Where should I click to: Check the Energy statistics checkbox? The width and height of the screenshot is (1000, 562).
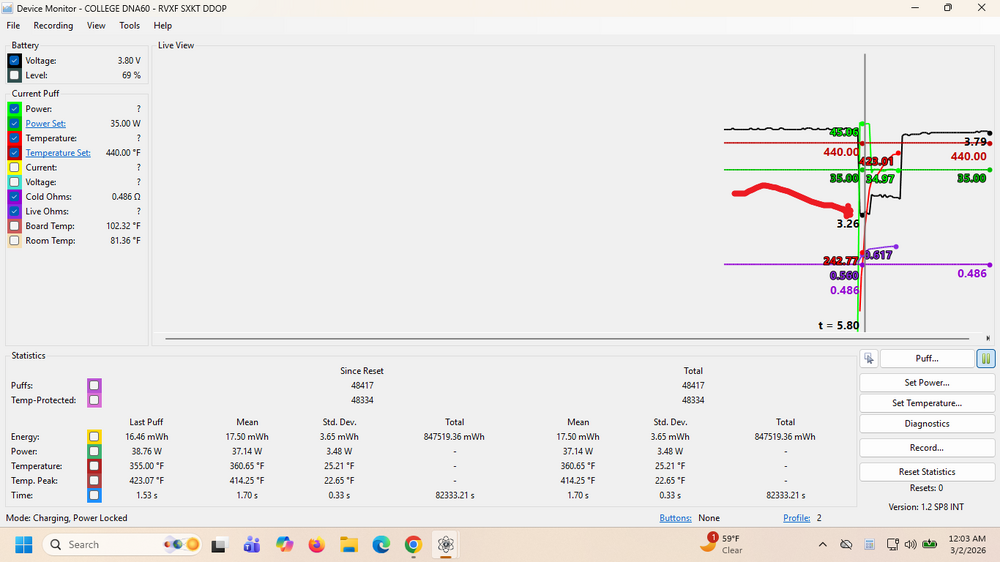94,436
